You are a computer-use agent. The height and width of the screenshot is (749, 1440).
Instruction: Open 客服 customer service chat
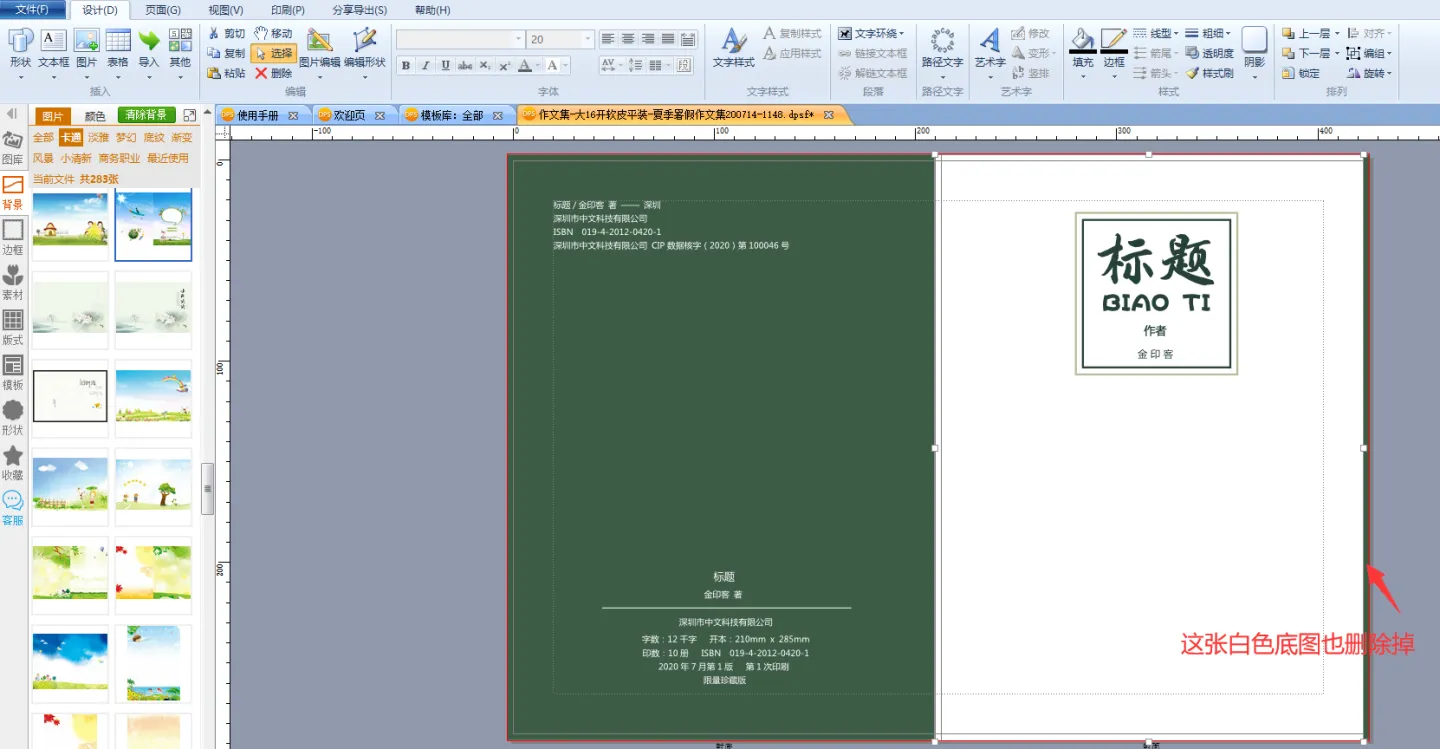[13, 508]
